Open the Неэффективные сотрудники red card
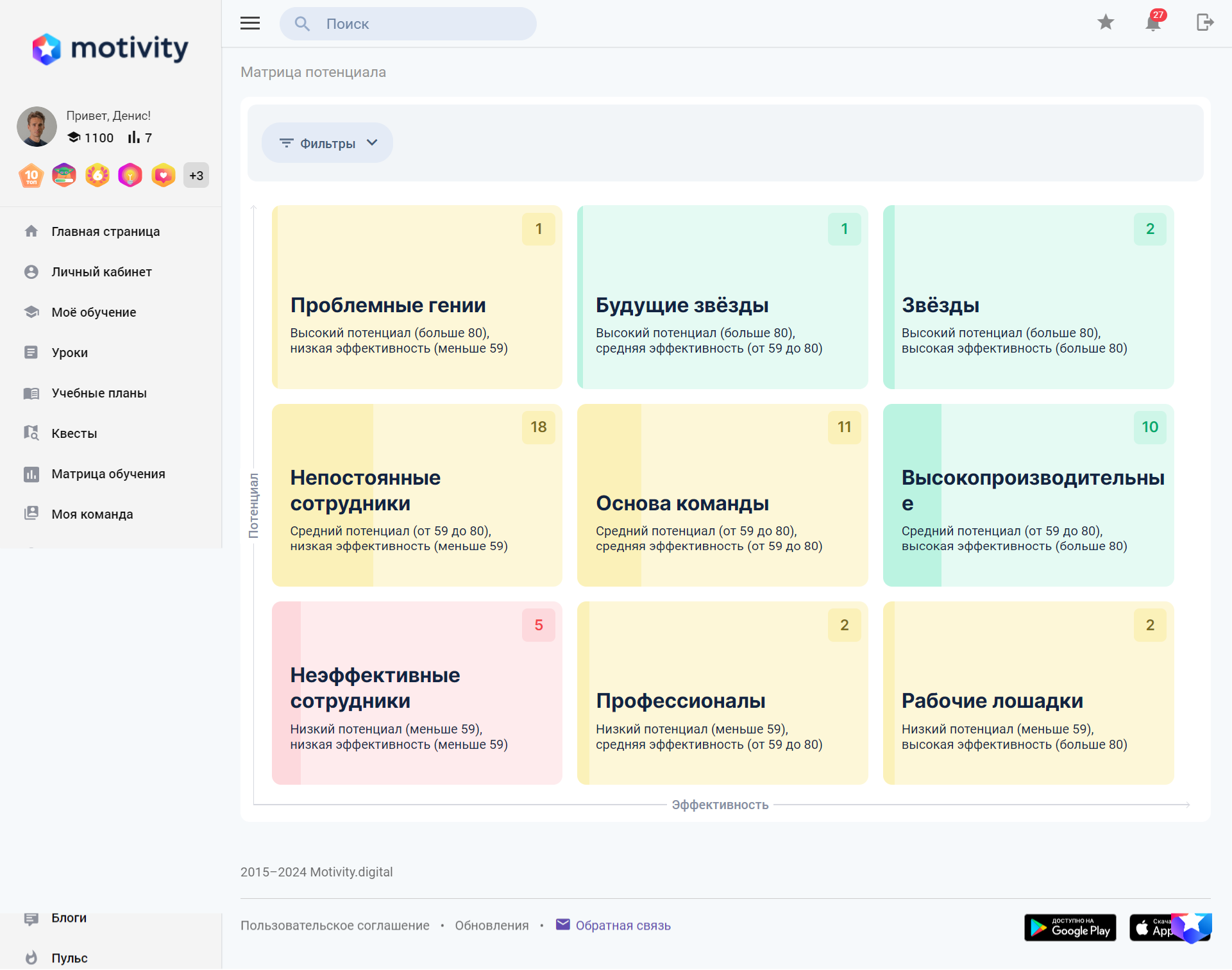 coord(417,693)
